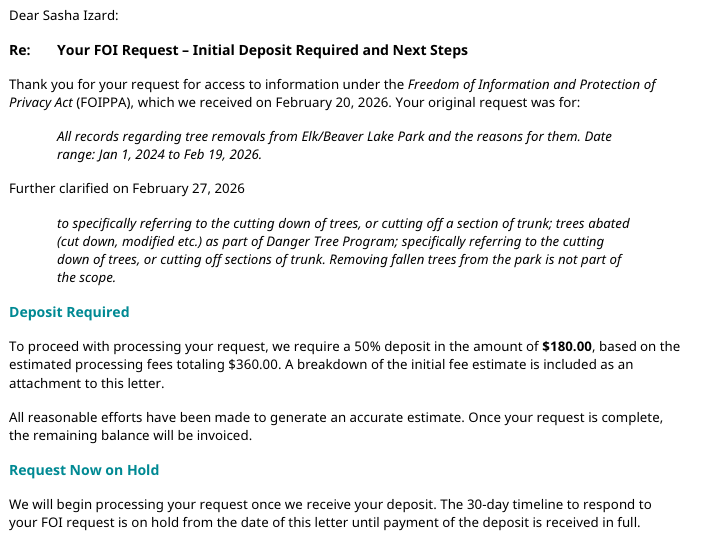Click 'the remaining balance will be invoiced.' line
701x550 pixels.
(x=131, y=435)
